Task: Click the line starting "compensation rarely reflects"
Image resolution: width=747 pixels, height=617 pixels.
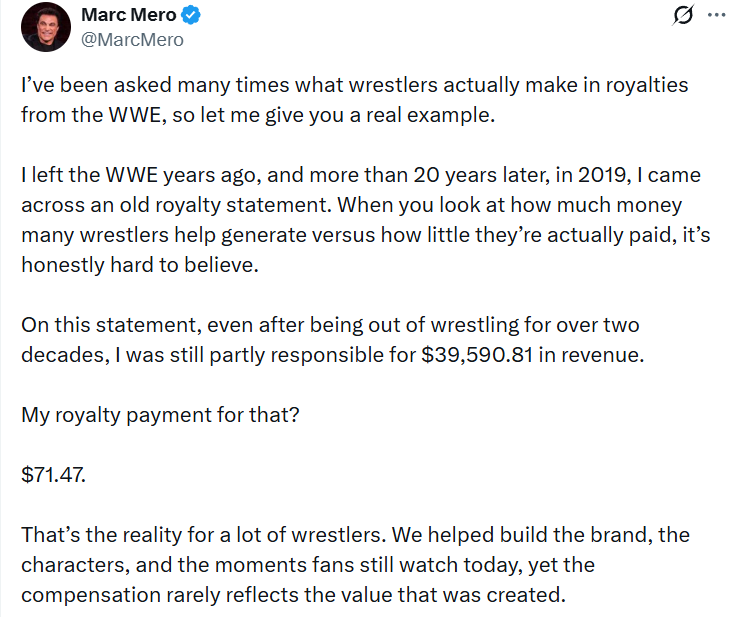Action: point(293,593)
